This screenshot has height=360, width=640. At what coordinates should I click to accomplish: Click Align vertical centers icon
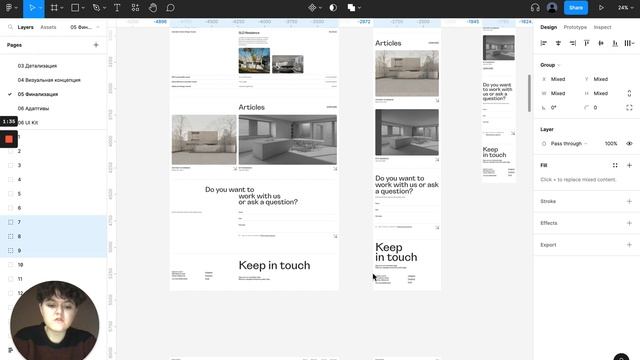coord(601,43)
